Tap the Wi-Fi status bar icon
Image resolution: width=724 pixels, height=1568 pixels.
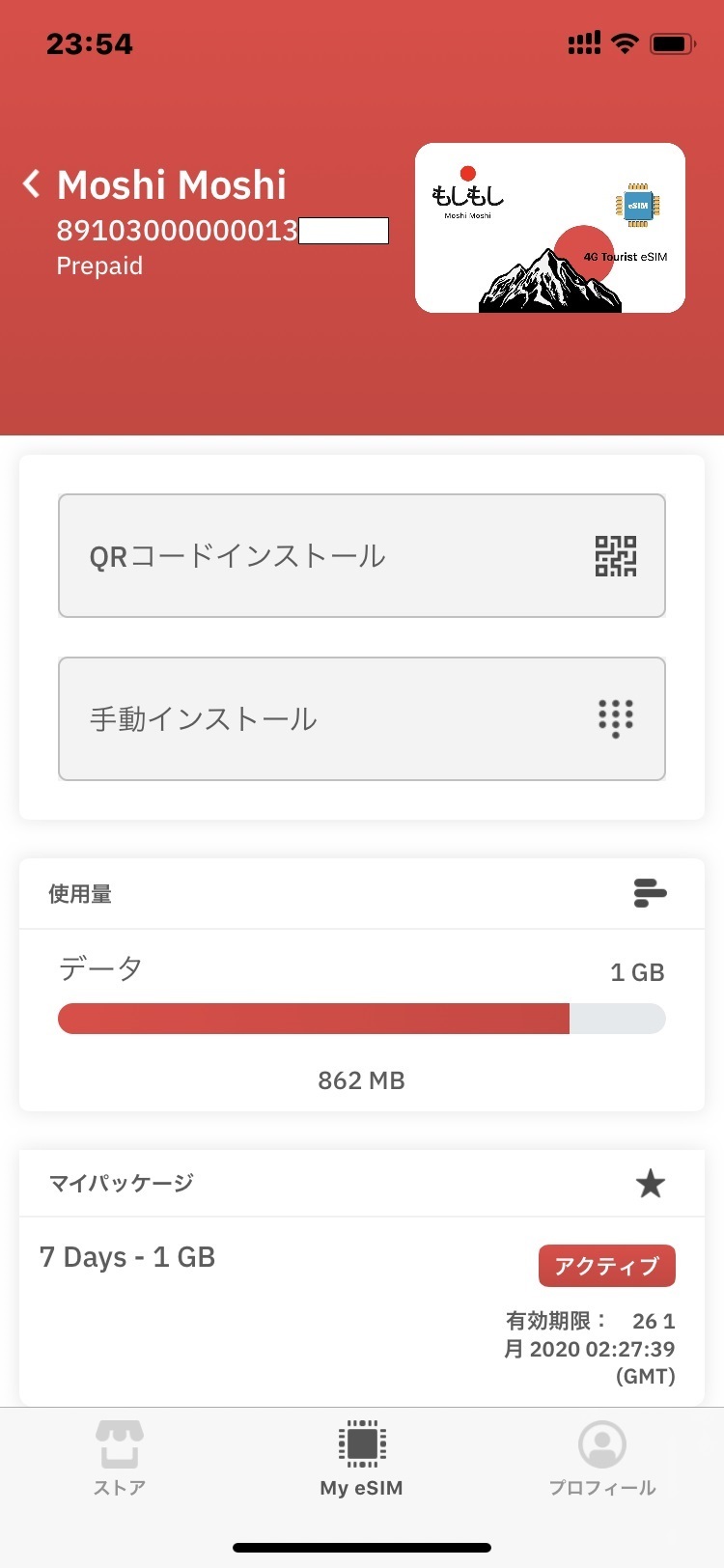click(x=626, y=43)
